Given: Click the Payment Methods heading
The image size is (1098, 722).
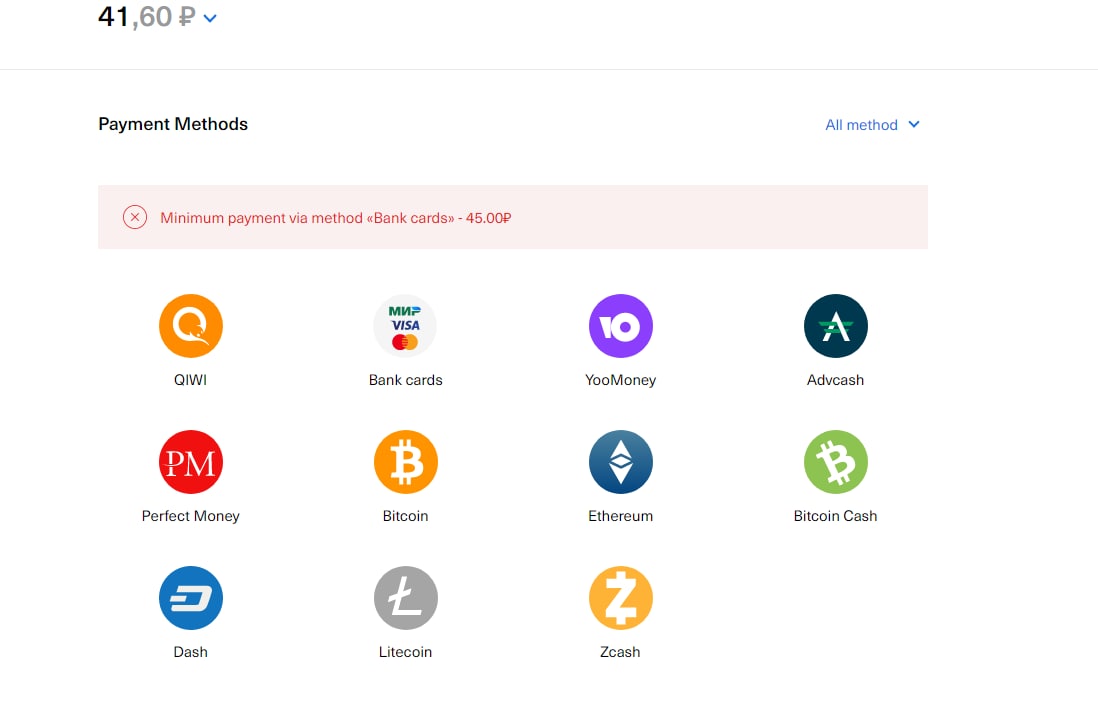Looking at the screenshot, I should (173, 124).
